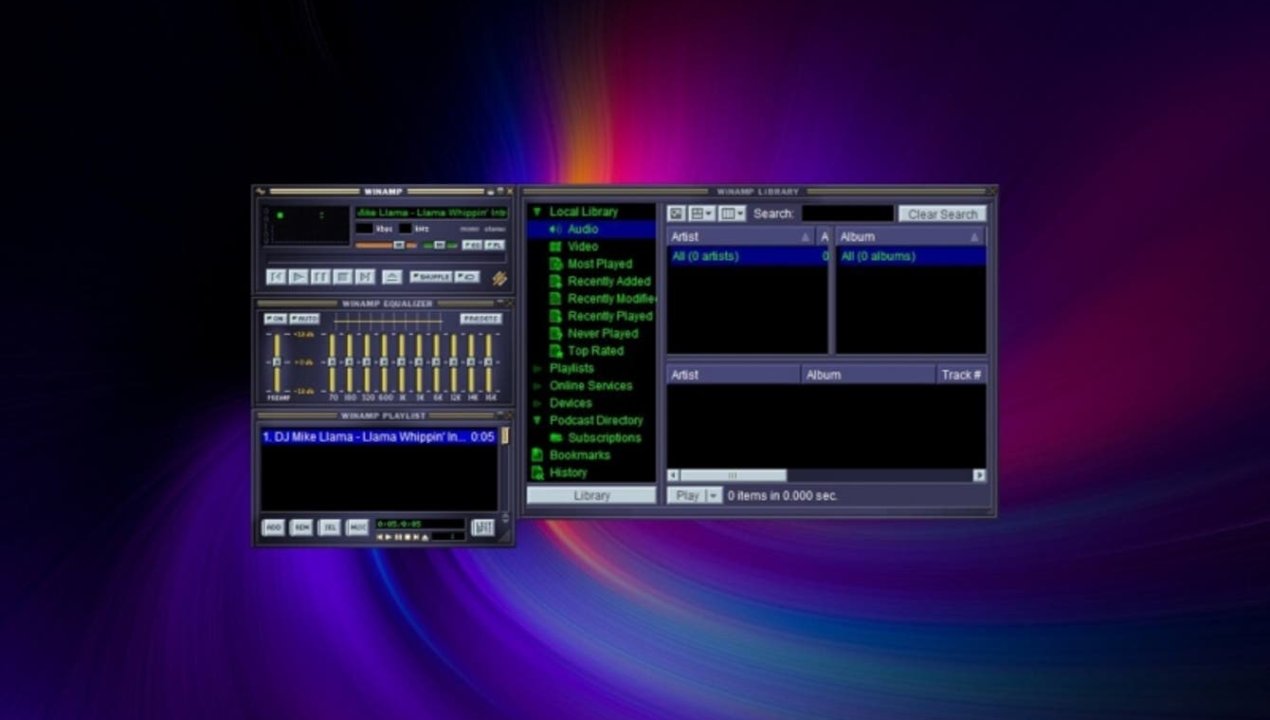Select Video in the library tree

pyautogui.click(x=583, y=246)
